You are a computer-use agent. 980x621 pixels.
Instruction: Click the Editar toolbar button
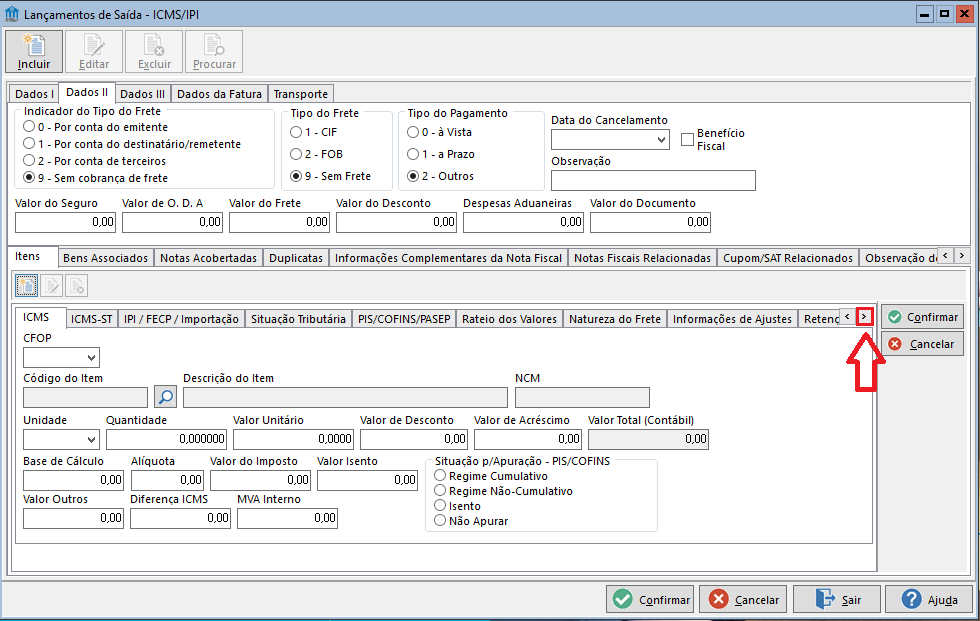click(x=94, y=51)
